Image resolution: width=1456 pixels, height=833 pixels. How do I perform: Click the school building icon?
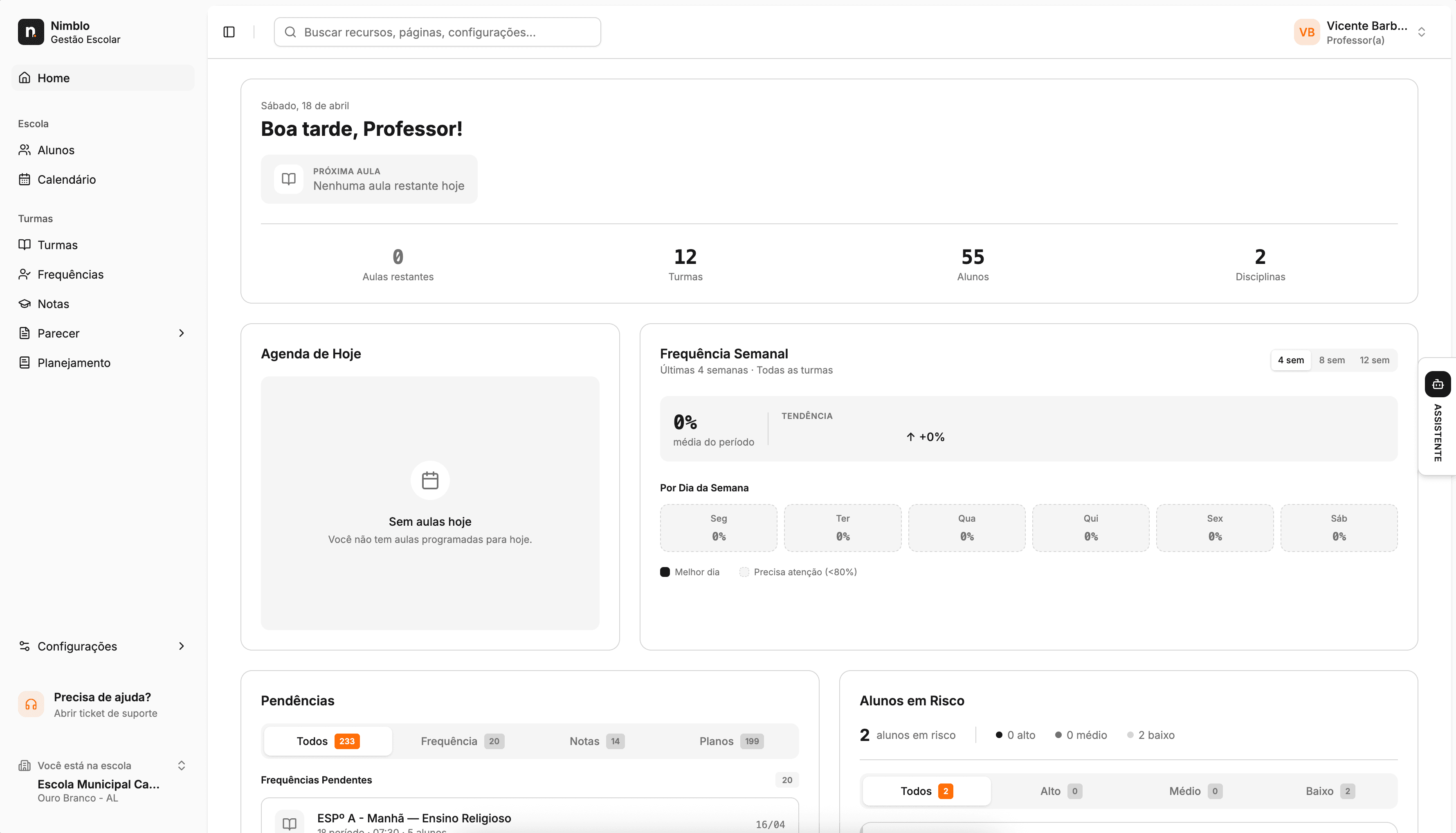[25, 765]
